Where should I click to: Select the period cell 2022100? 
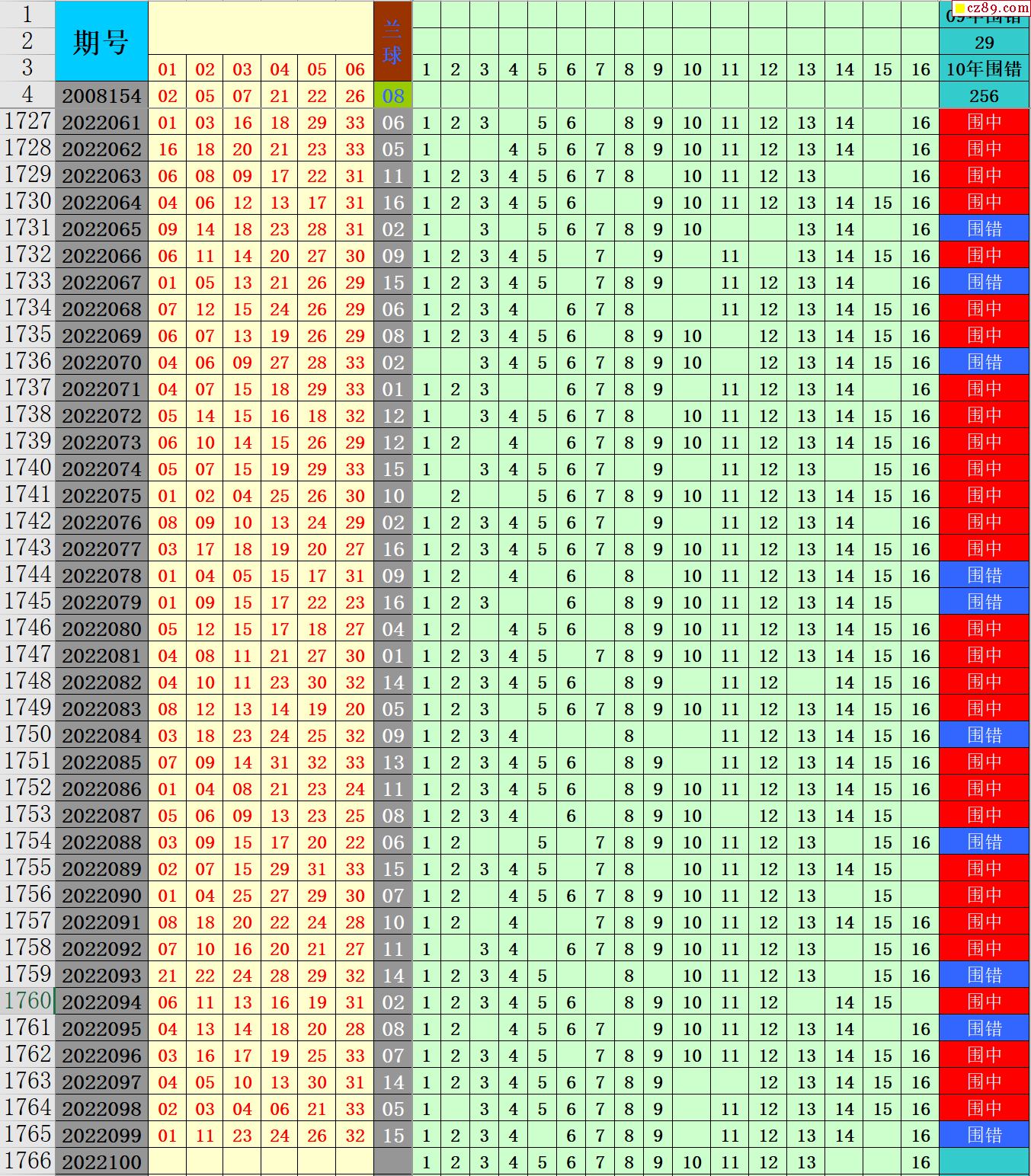click(101, 1162)
